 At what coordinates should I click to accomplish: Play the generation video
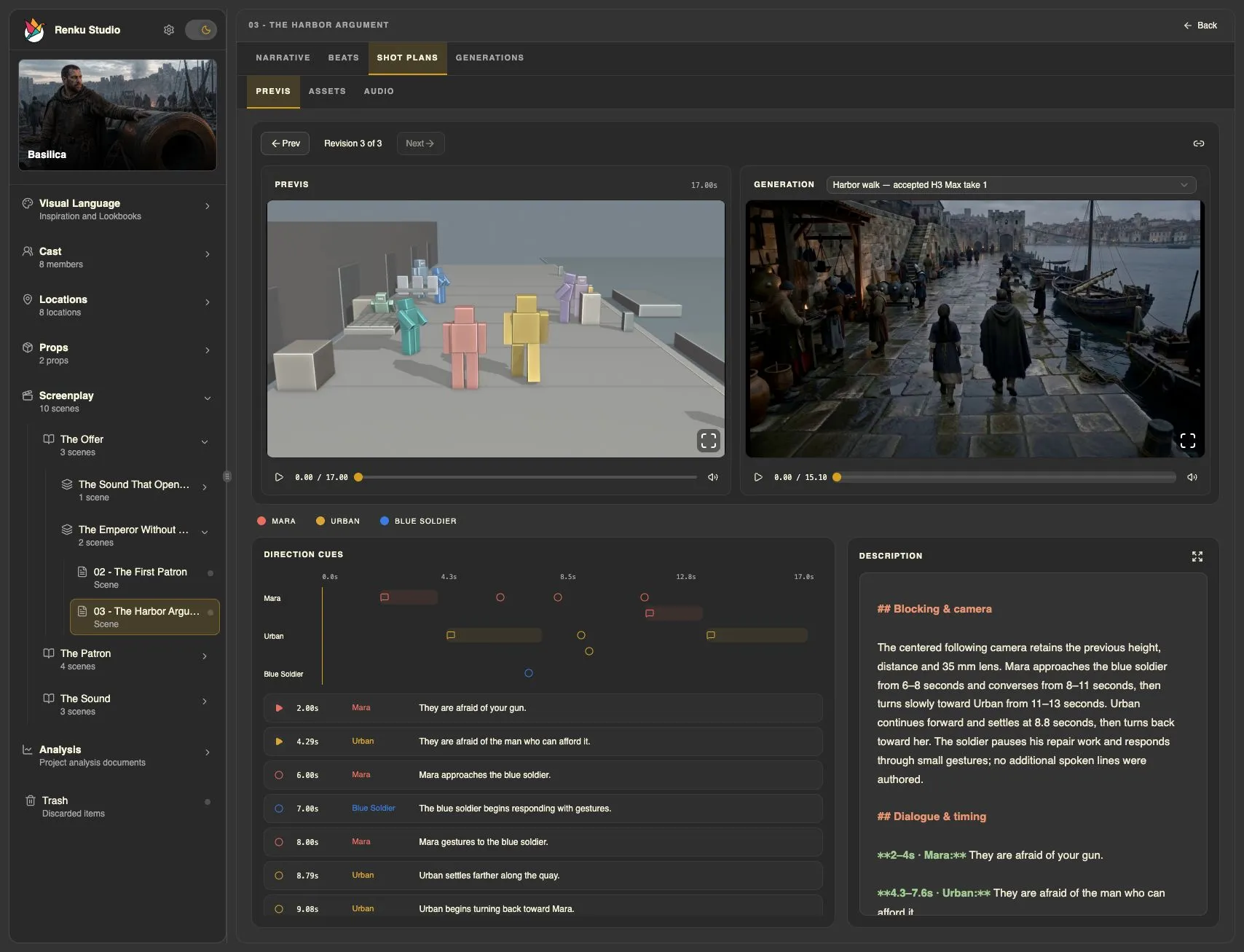point(758,477)
